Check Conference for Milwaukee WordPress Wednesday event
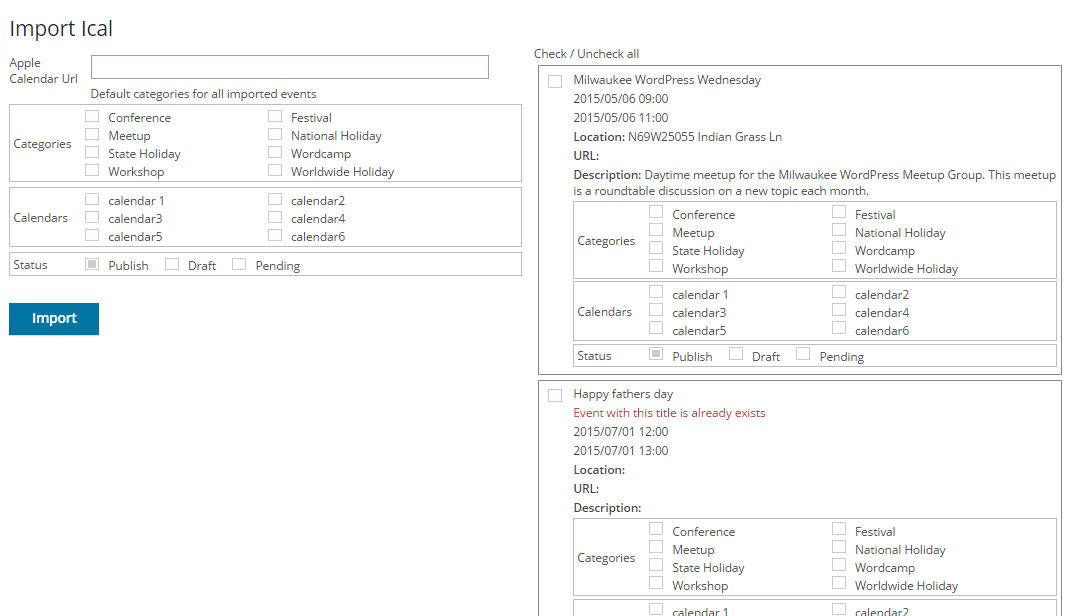Screen dimensions: 1085x616 coord(656,212)
